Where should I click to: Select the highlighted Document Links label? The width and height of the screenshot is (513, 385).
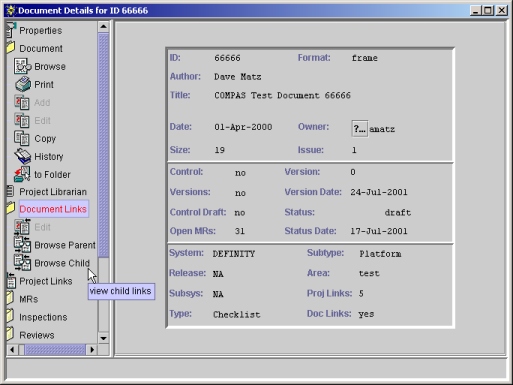(54, 209)
